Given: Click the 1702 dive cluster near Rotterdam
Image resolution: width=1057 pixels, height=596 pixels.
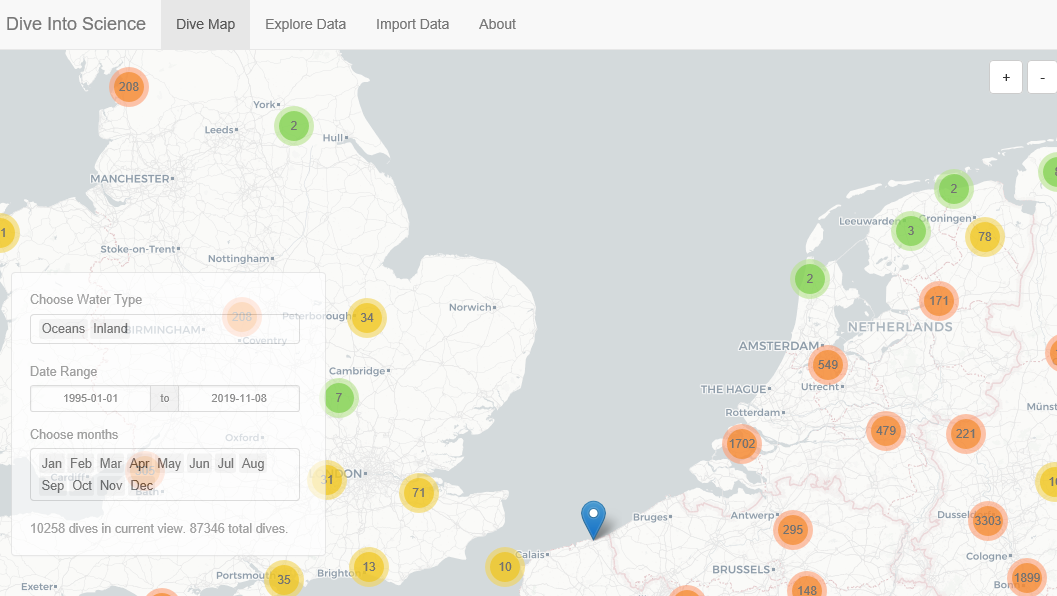Looking at the screenshot, I should tap(742, 443).
